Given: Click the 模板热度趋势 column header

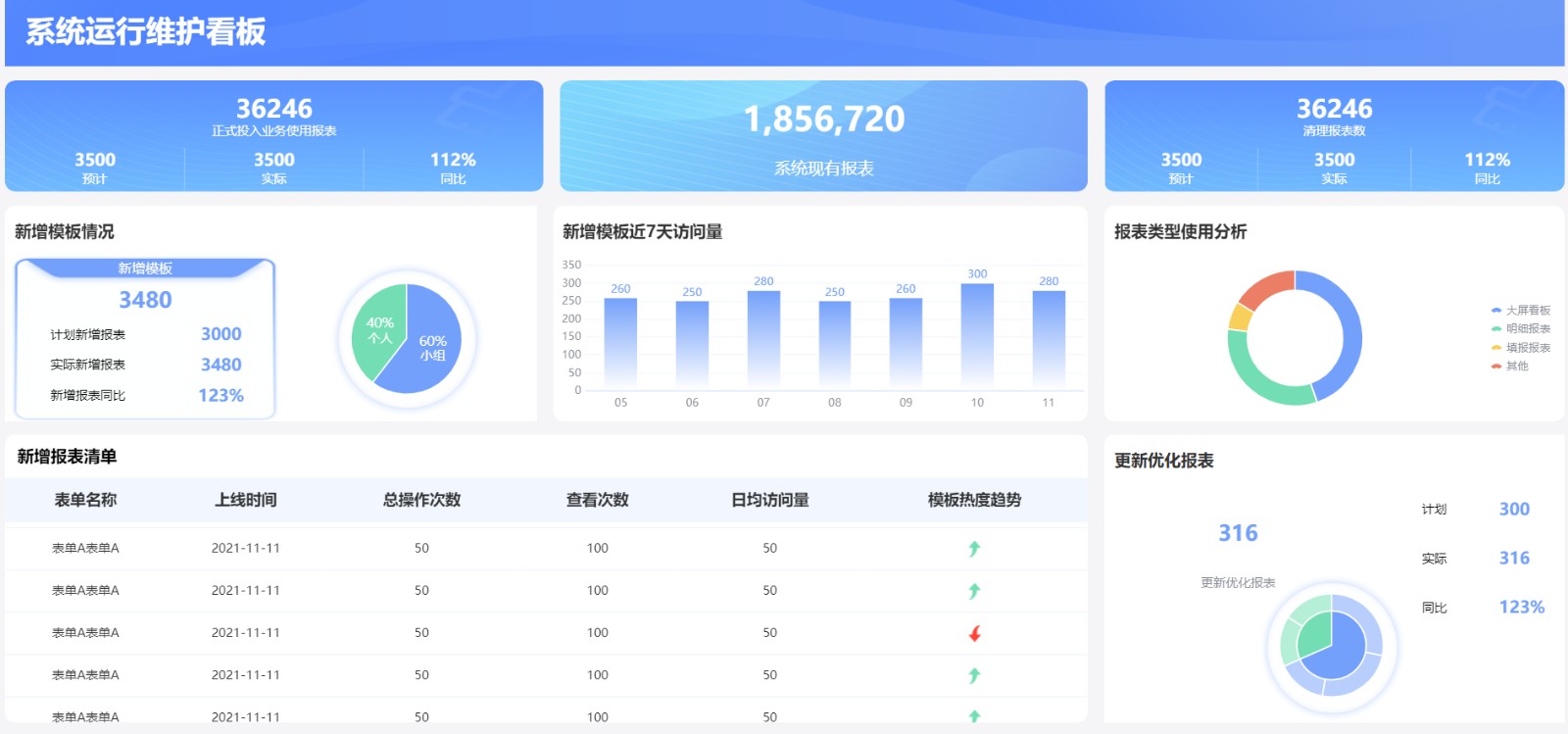Looking at the screenshot, I should [974, 500].
